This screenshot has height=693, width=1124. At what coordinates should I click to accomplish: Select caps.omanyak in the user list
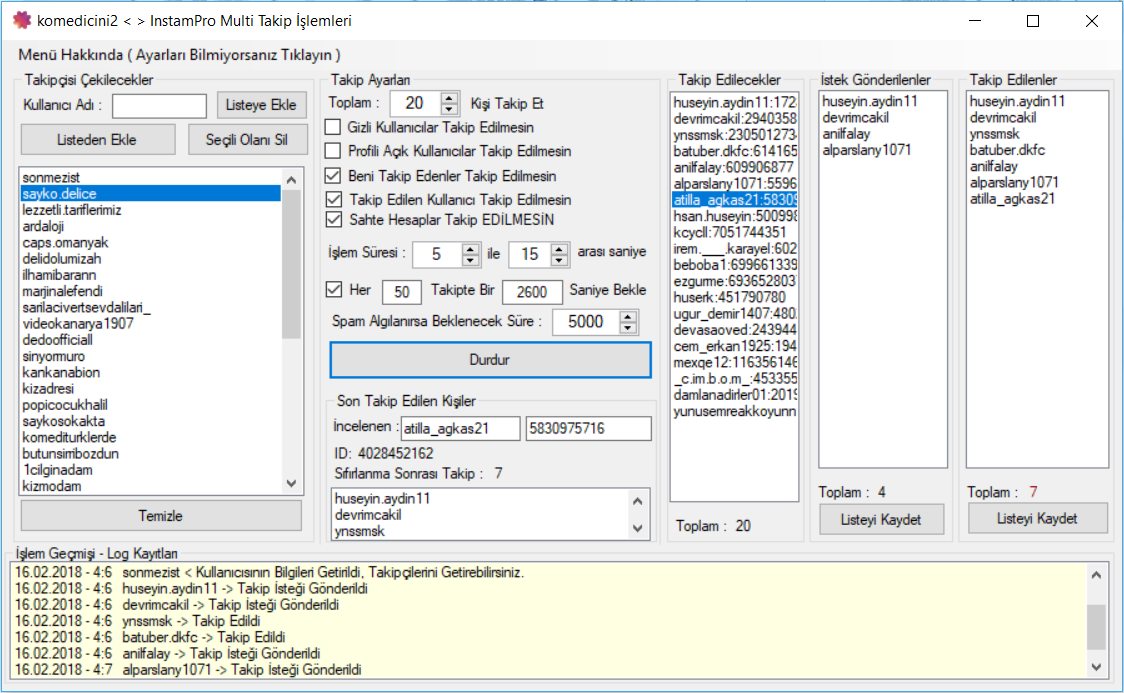[151, 242]
